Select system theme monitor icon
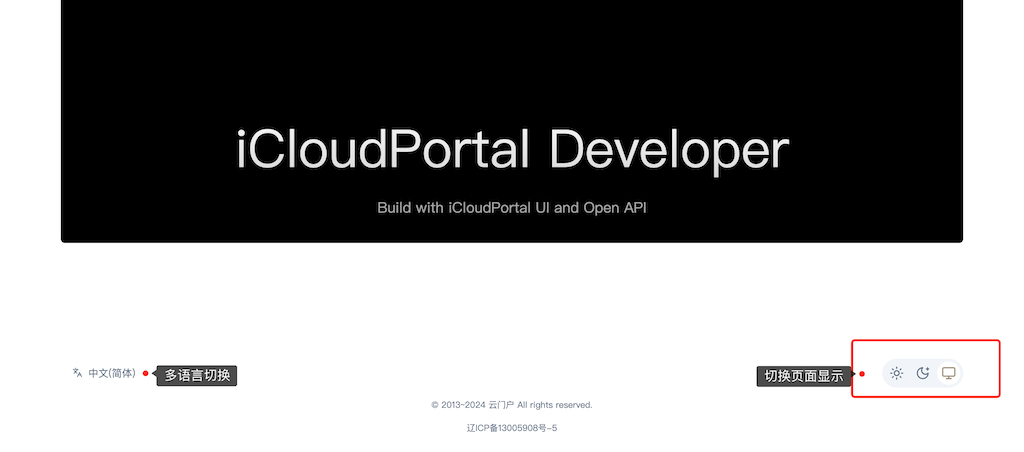Screen dimensions: 1024x452 (x=949, y=373)
